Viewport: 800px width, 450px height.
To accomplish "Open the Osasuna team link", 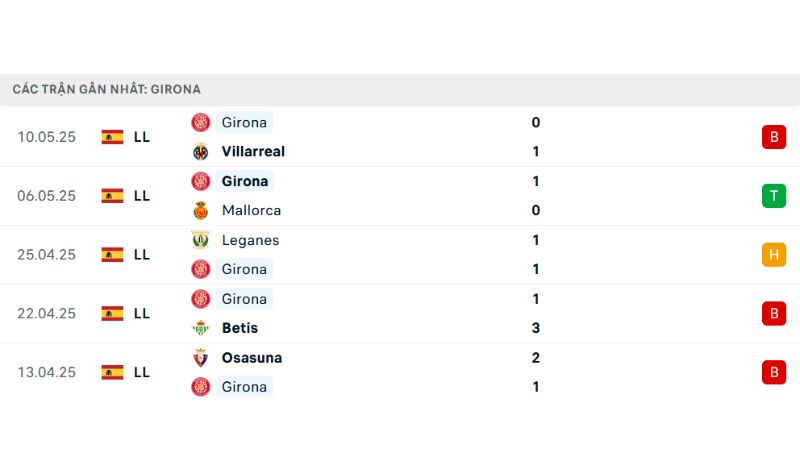I will click(252, 358).
